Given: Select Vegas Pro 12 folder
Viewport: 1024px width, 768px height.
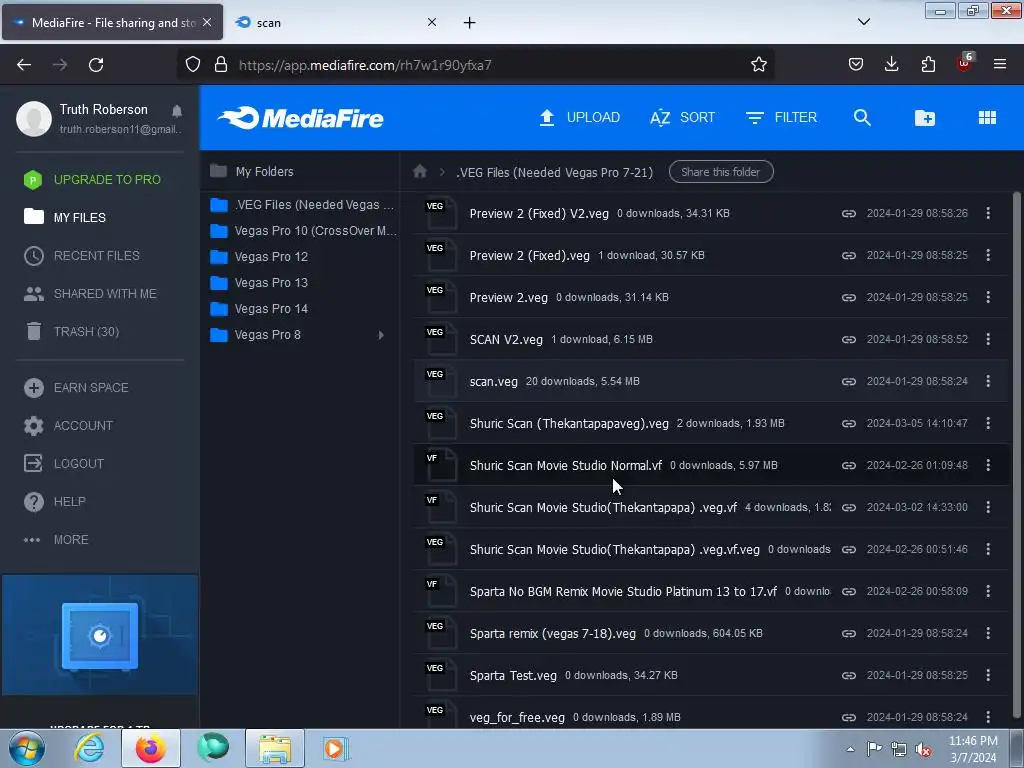Looking at the screenshot, I should tap(259, 257).
